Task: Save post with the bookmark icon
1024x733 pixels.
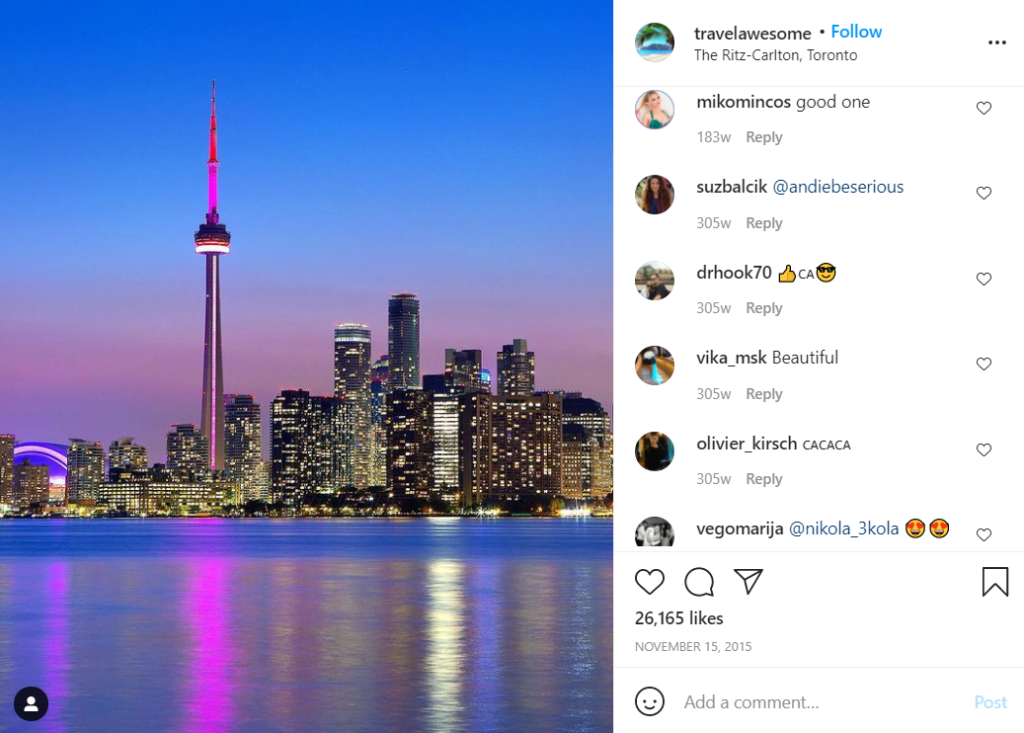Action: [995, 581]
